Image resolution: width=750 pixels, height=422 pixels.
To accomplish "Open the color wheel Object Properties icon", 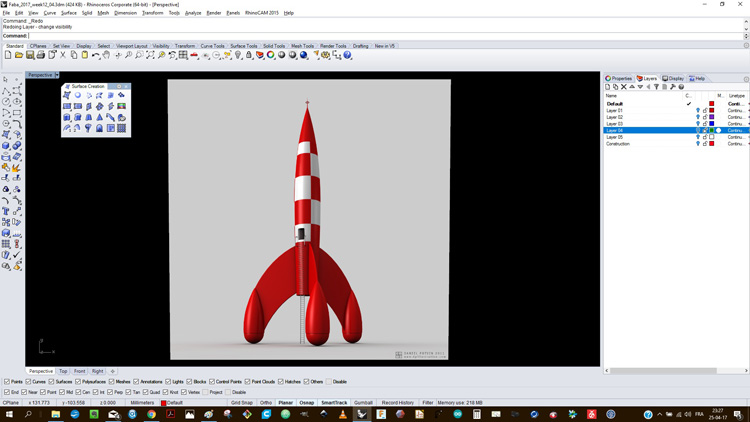I will pyautogui.click(x=271, y=56).
